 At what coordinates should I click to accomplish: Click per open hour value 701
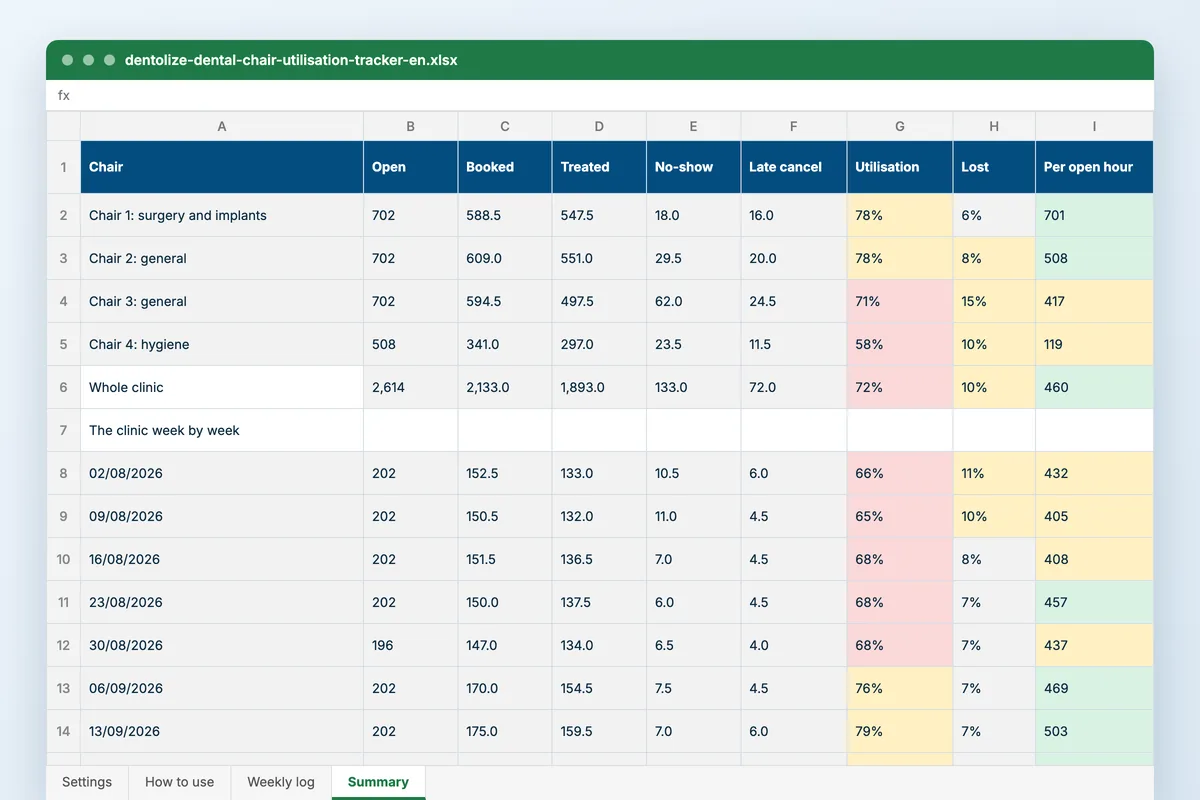1094,215
